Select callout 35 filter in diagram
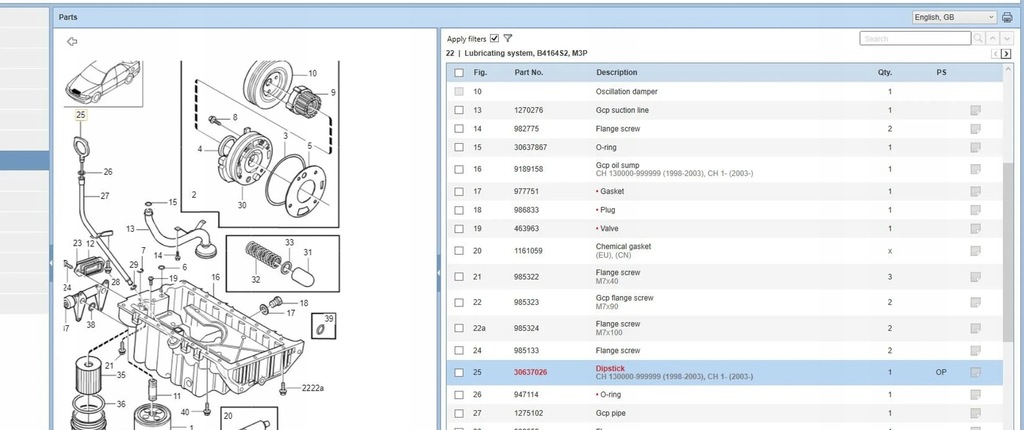This screenshot has width=1024, height=430. click(x=121, y=375)
